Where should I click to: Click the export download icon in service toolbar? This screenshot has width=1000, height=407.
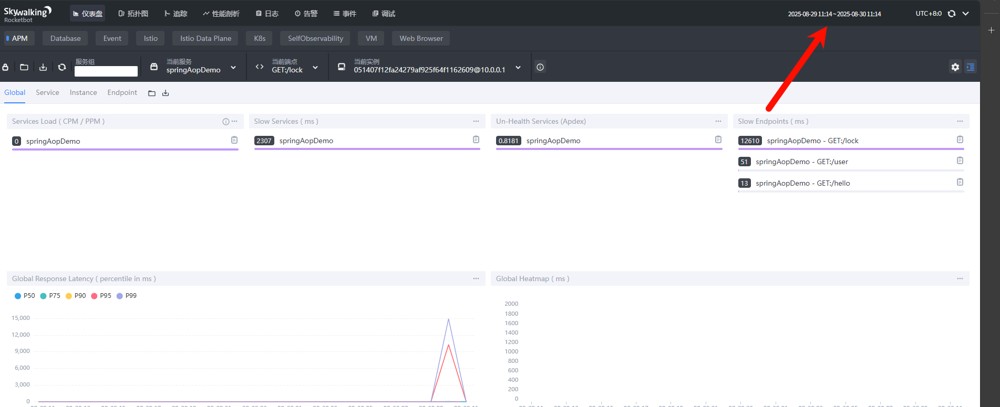(43, 67)
